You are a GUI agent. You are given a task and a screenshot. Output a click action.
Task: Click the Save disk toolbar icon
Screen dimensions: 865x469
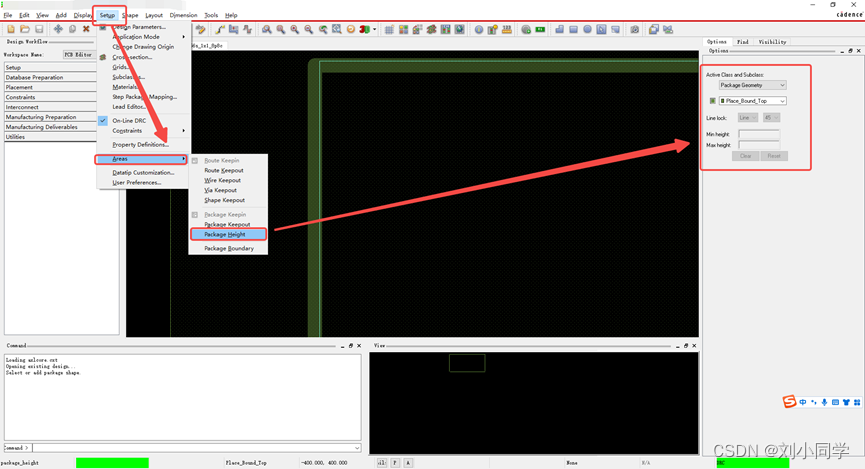[x=39, y=29]
